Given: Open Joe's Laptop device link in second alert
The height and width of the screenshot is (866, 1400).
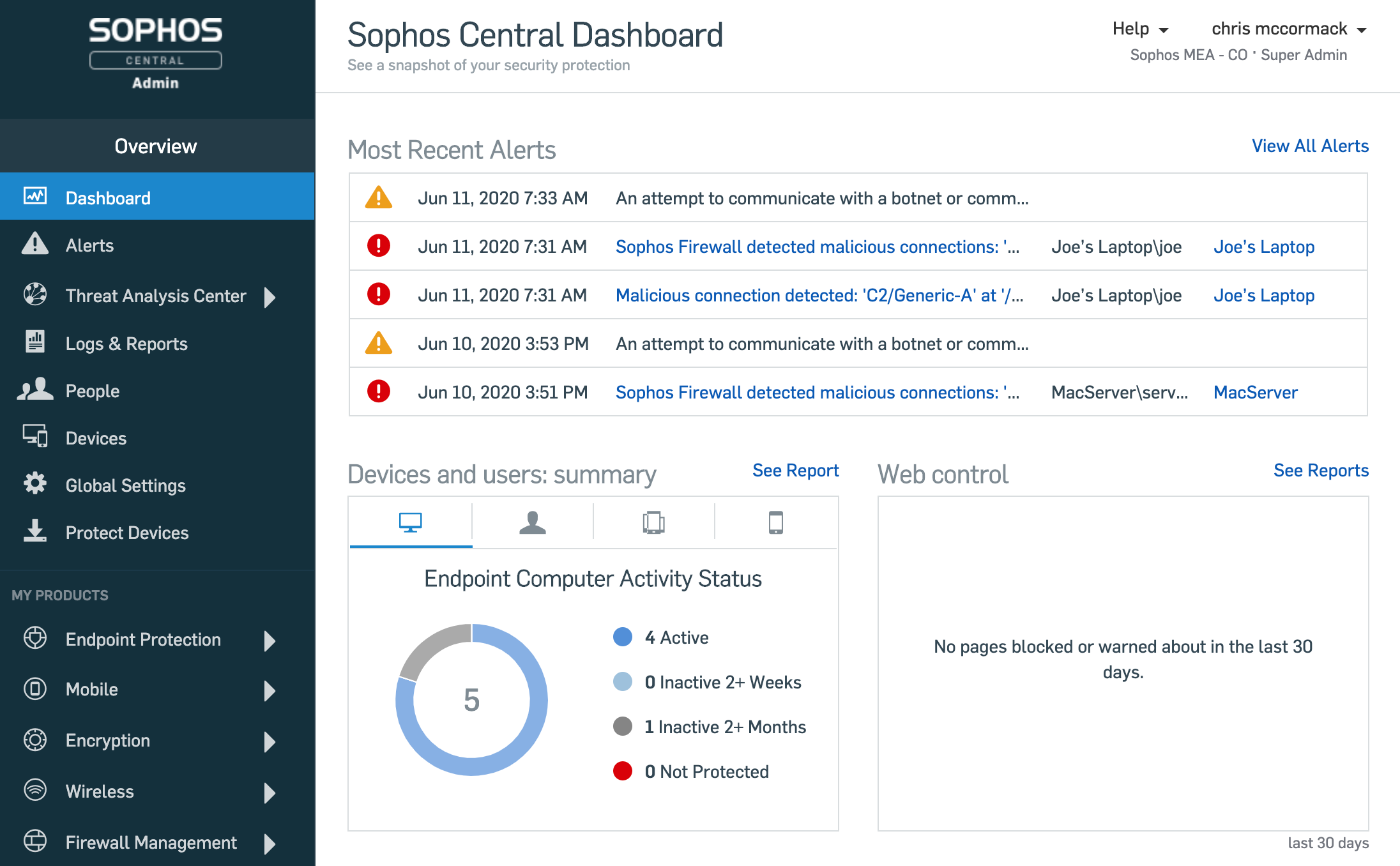Looking at the screenshot, I should pyautogui.click(x=1263, y=247).
